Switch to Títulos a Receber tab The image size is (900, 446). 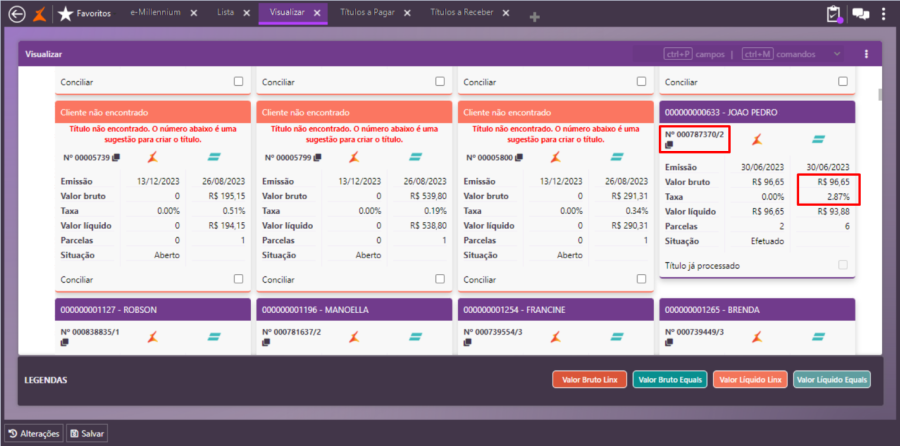(x=462, y=12)
